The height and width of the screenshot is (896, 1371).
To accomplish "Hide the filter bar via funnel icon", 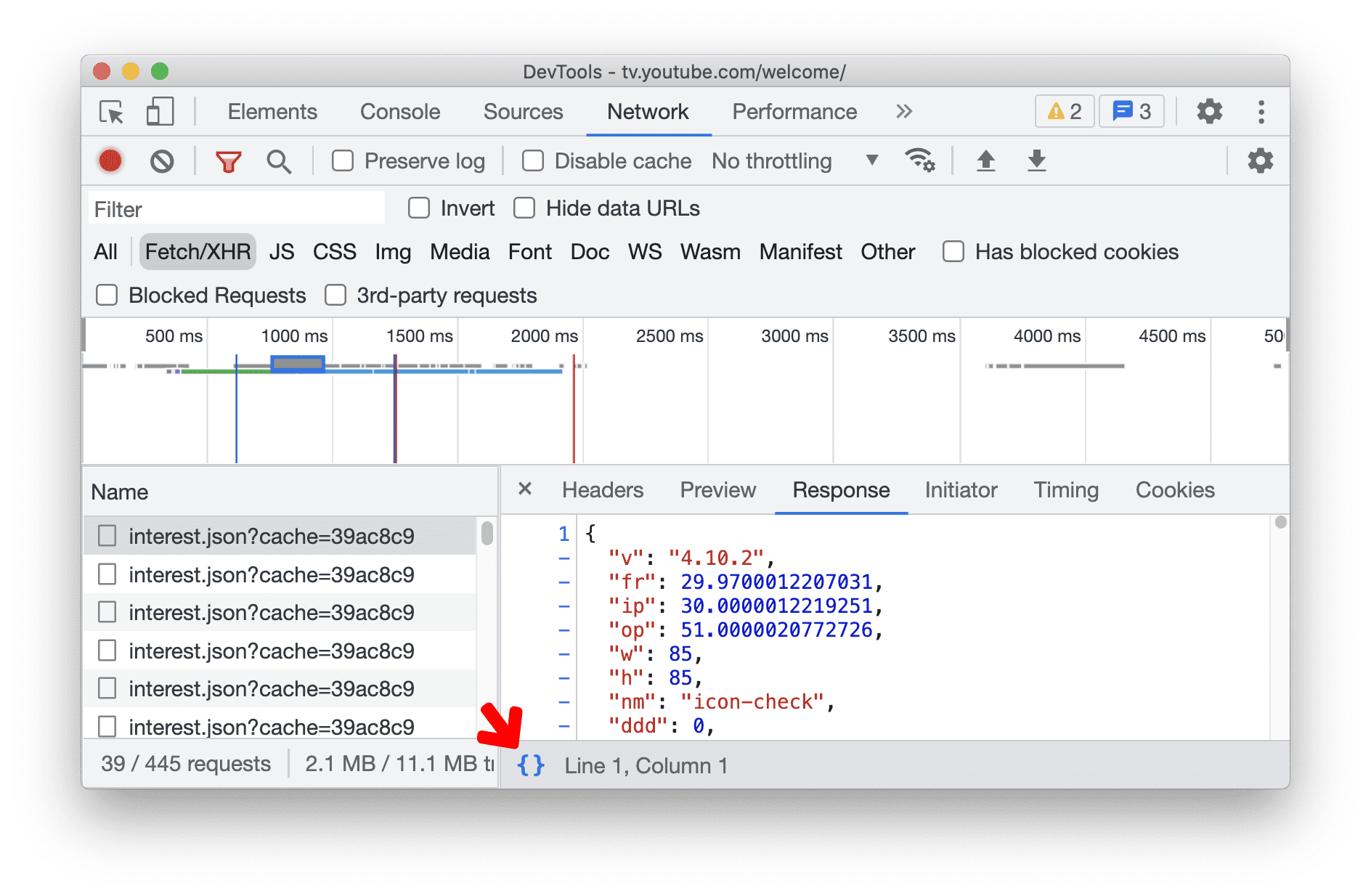I will tap(228, 160).
